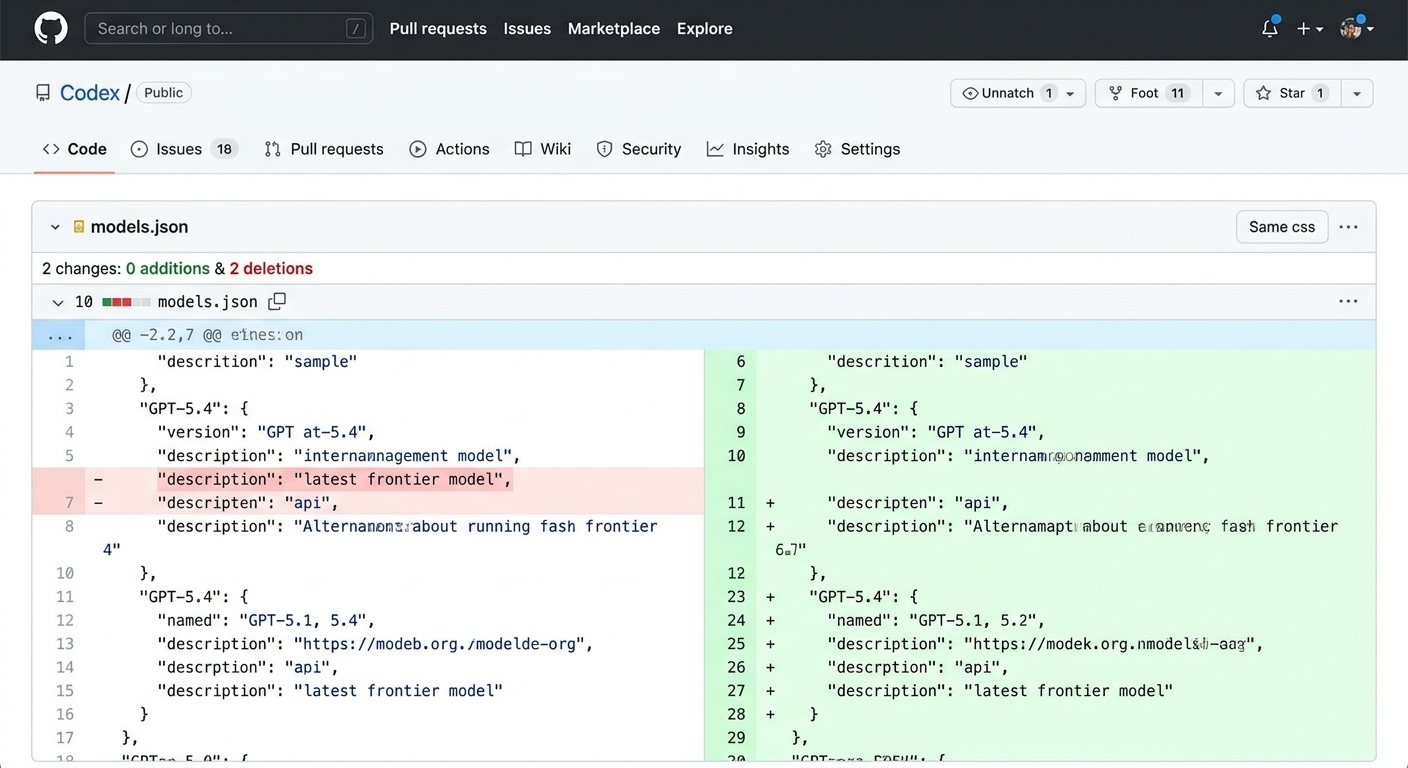1408x768 pixels.
Task: Click the Foot fork button
Action: click(1149, 93)
